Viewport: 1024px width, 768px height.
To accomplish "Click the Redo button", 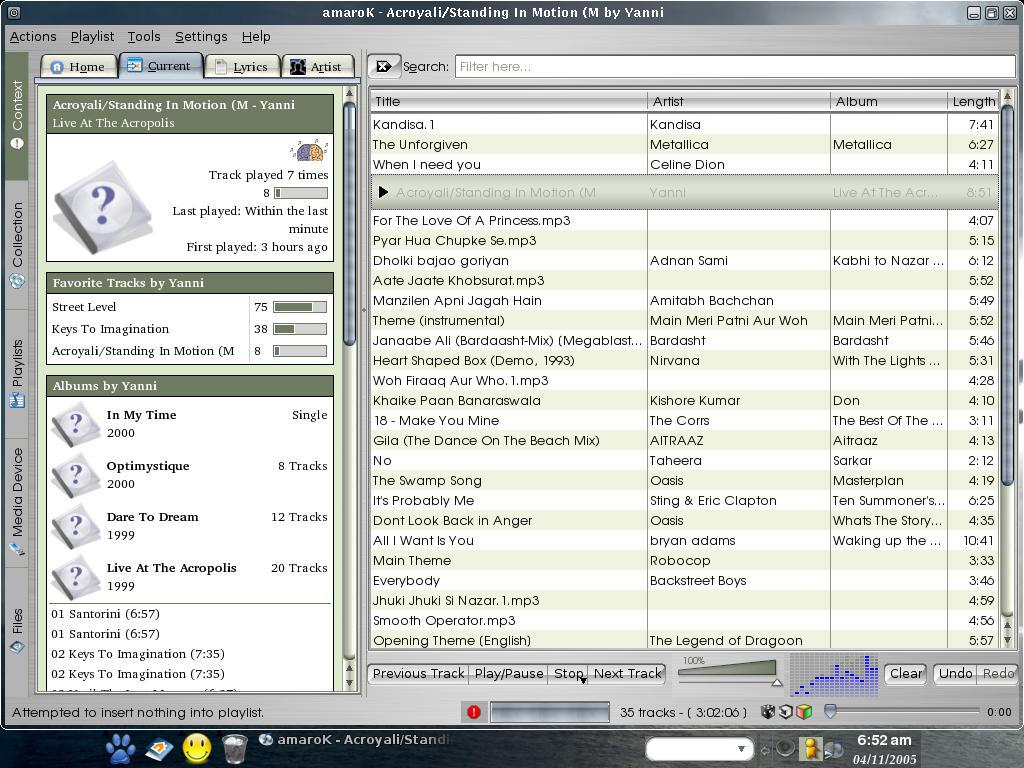I will [x=998, y=673].
